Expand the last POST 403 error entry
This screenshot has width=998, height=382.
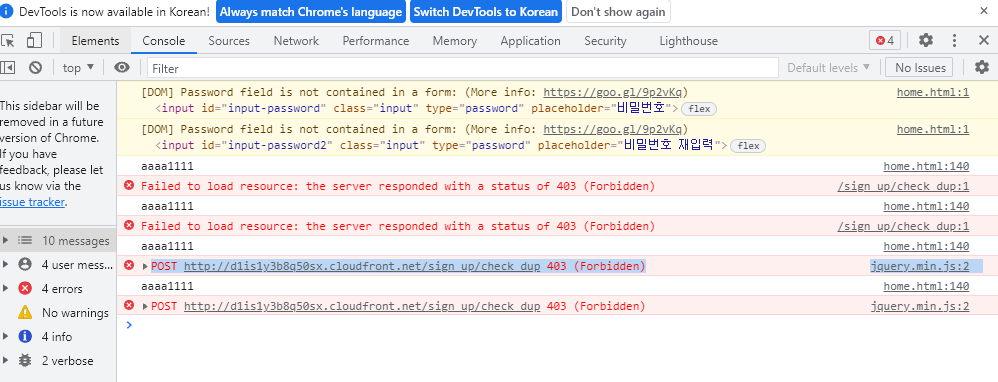tap(145, 307)
